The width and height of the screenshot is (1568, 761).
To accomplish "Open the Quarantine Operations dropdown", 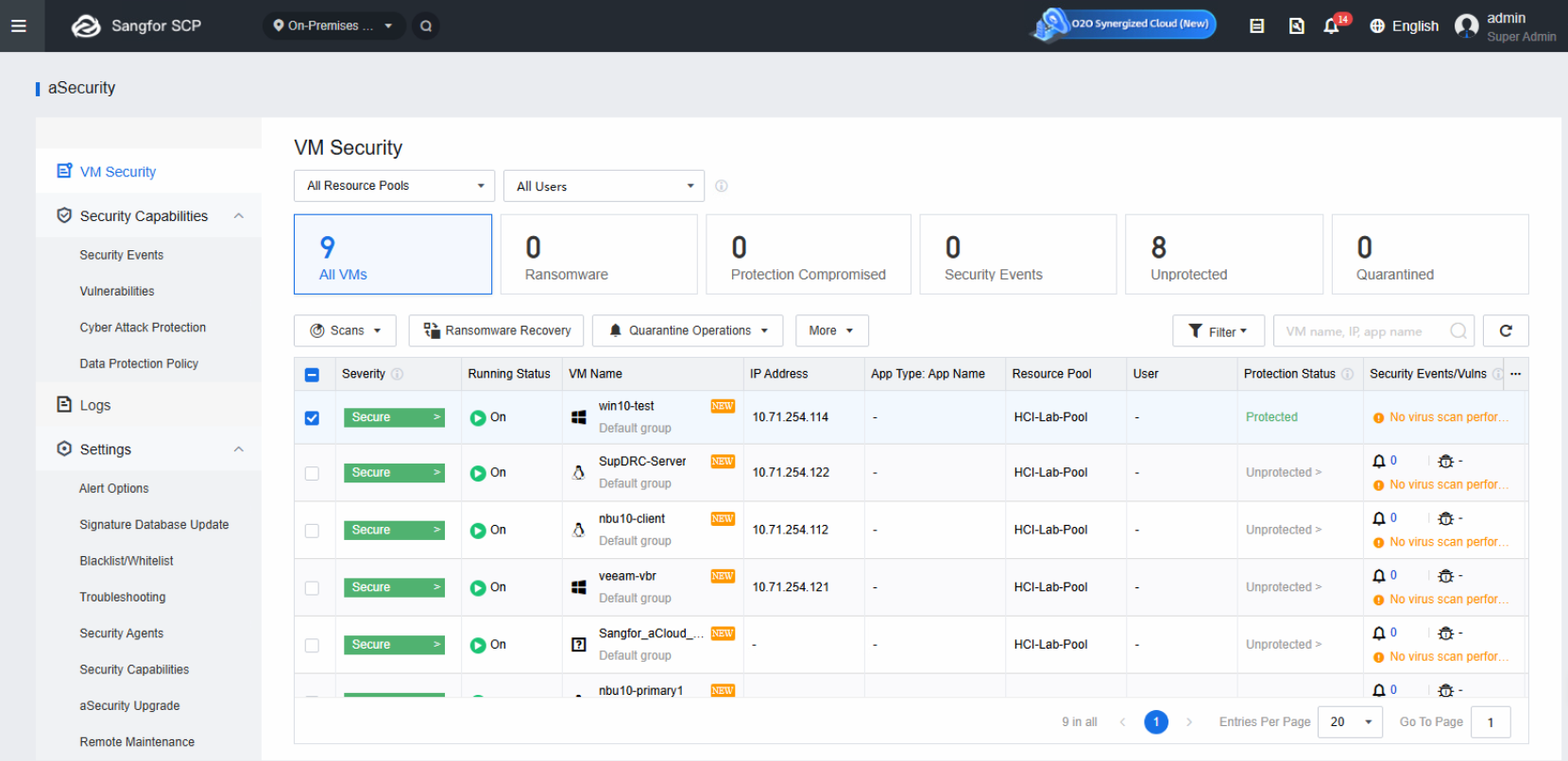I will [688, 330].
